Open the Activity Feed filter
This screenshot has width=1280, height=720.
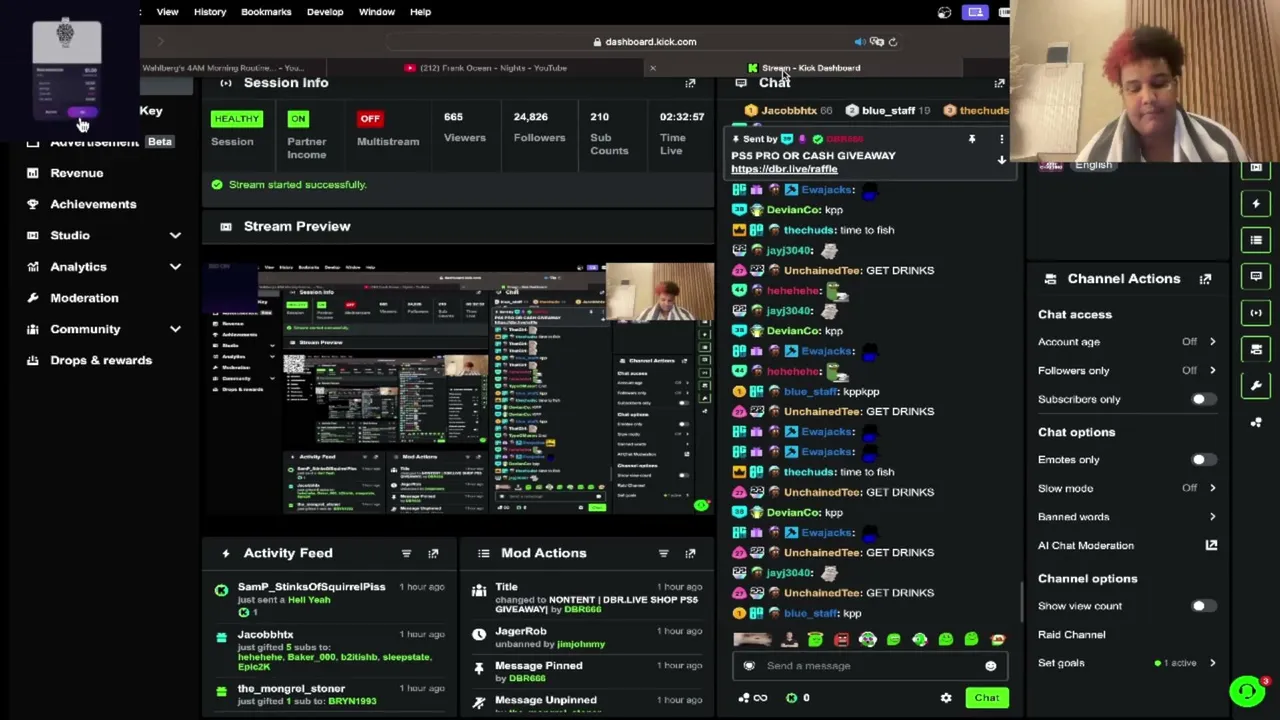click(x=406, y=553)
